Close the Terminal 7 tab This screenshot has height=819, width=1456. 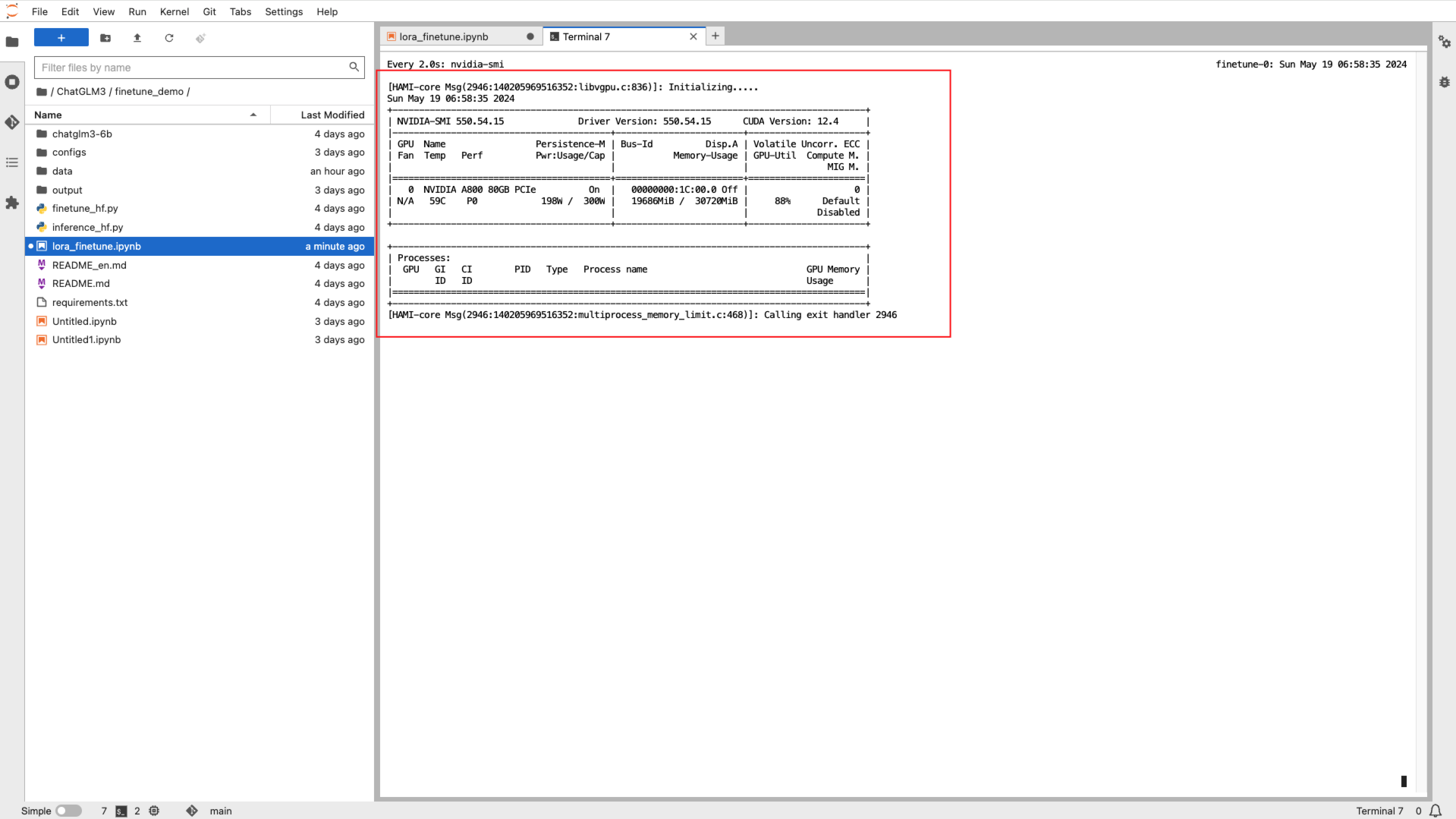coord(693,36)
